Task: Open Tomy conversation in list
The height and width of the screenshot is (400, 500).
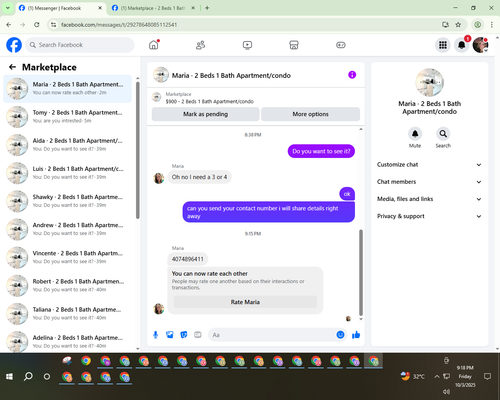Action: pos(67,117)
